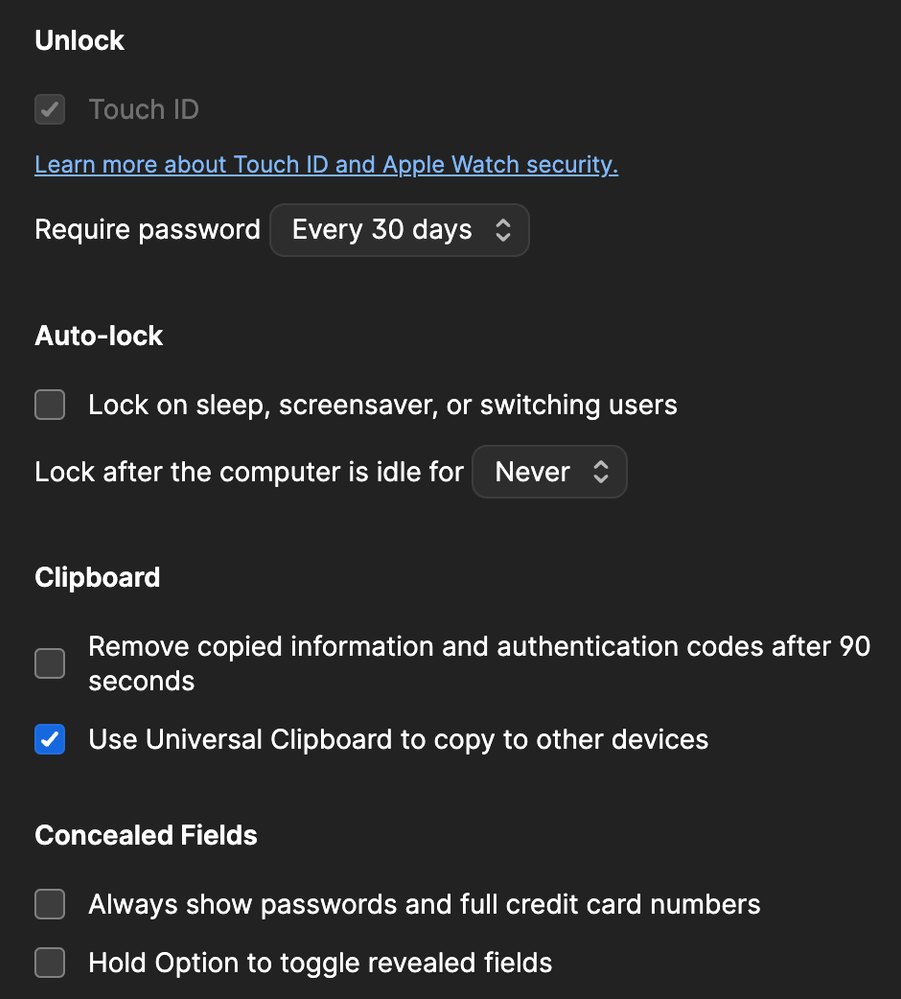This screenshot has width=901, height=999.
Task: Click the chevron arrows on Every 30 days
Action: click(503, 230)
